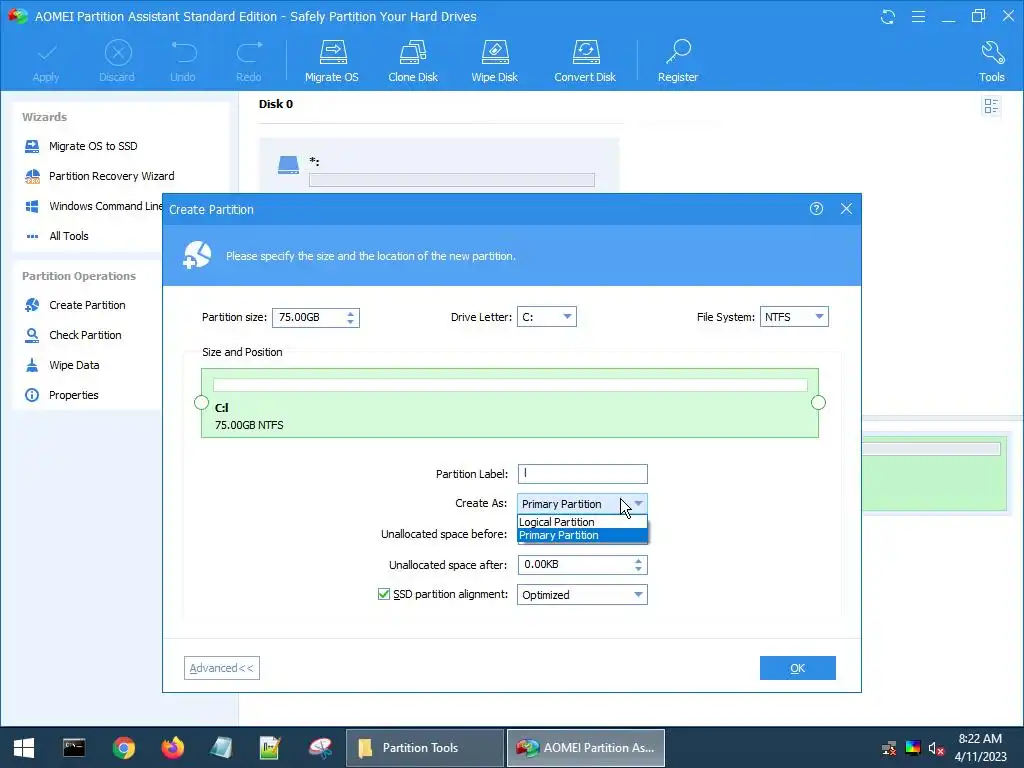Click the refresh icon in title bar
Image resolution: width=1024 pixels, height=768 pixels.
(888, 16)
